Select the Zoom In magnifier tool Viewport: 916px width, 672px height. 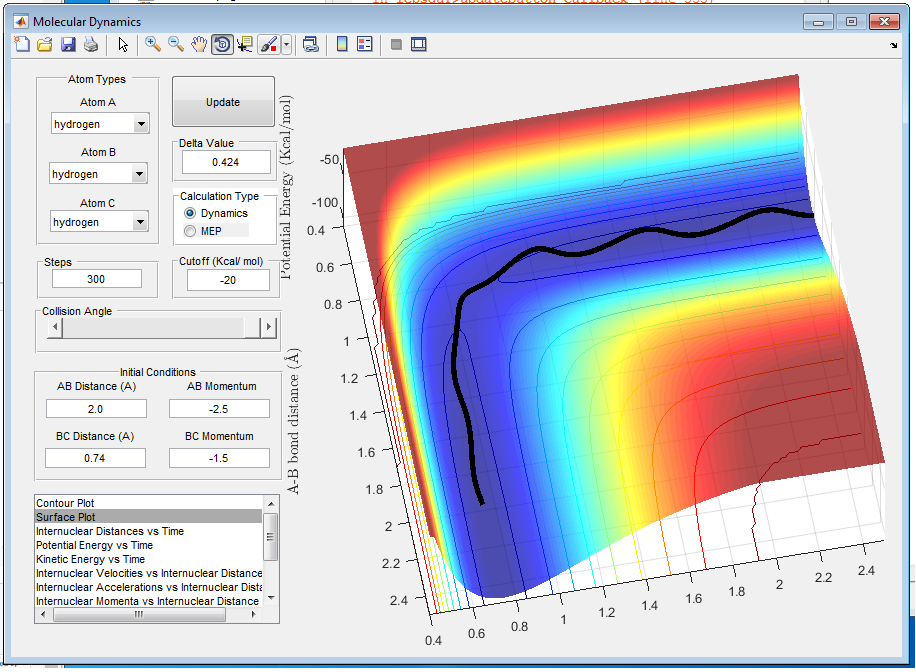click(153, 44)
